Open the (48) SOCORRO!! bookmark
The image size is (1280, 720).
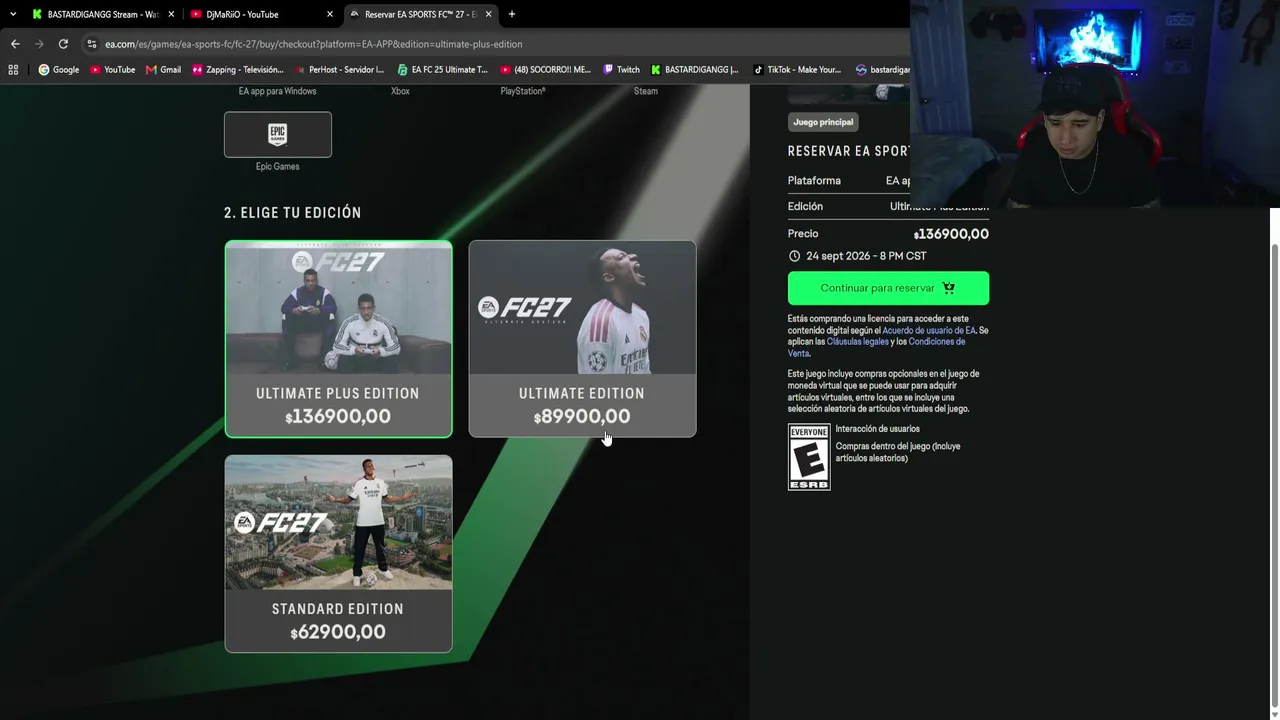(546, 70)
